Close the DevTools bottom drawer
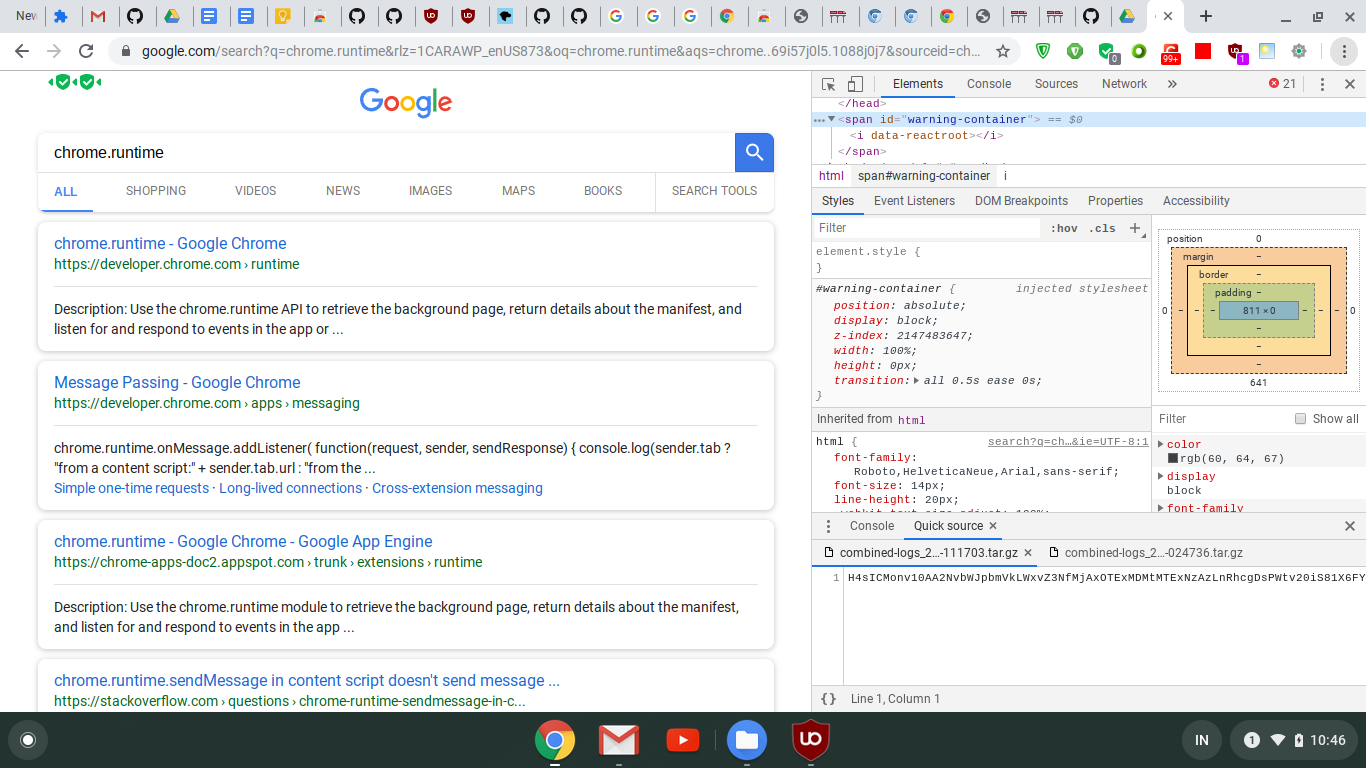 (1349, 526)
